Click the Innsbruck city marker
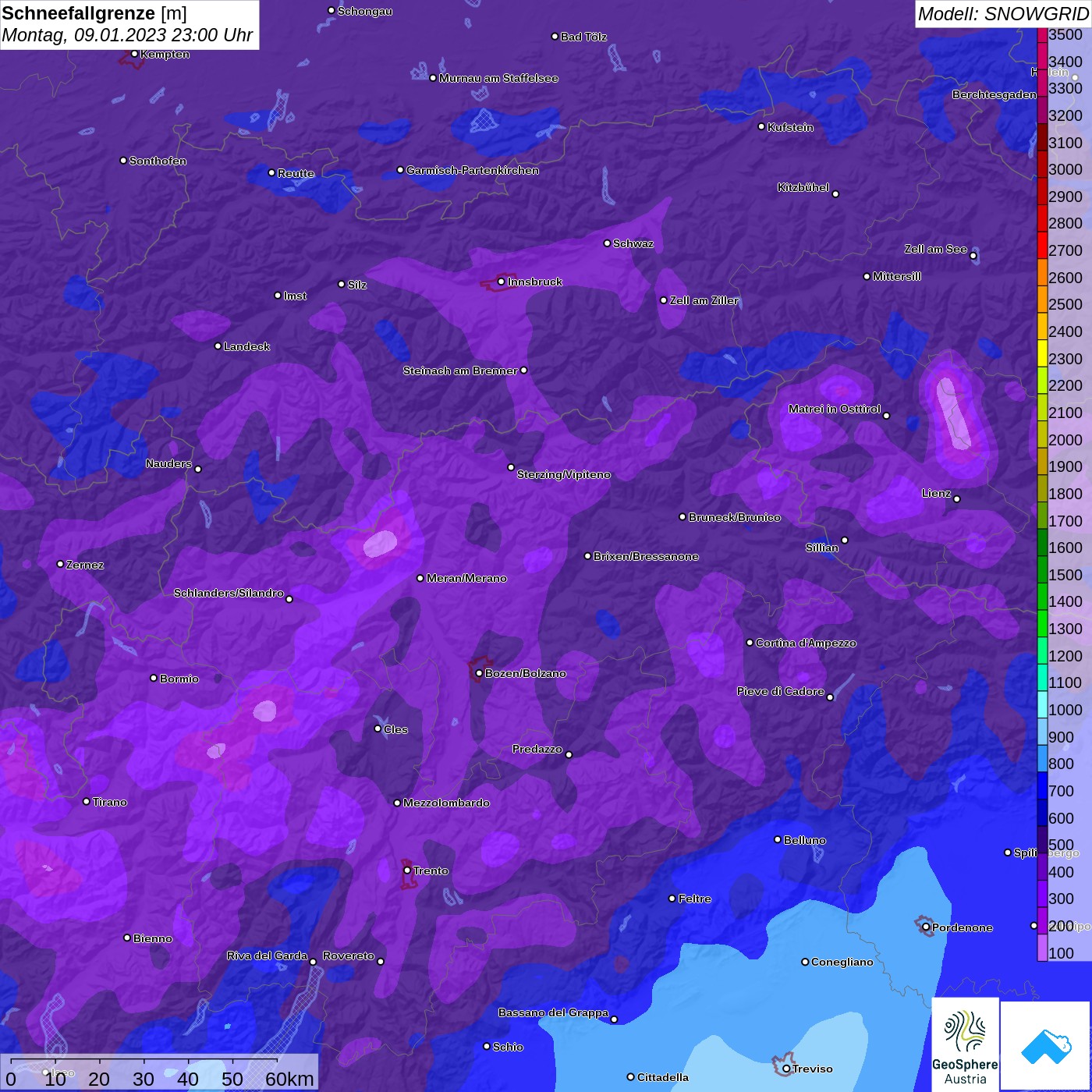Screen dimensions: 1092x1092 tap(502, 282)
